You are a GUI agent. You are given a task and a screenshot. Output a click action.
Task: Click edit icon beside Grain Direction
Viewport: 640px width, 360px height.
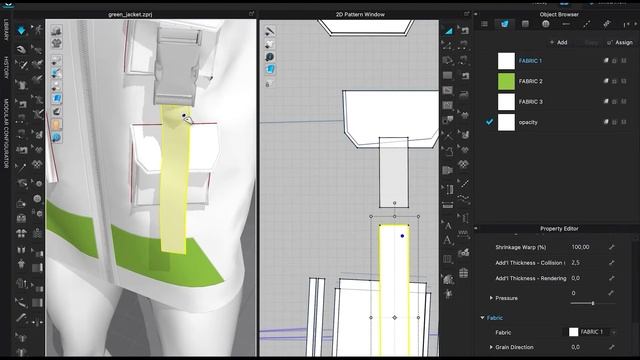click(611, 347)
